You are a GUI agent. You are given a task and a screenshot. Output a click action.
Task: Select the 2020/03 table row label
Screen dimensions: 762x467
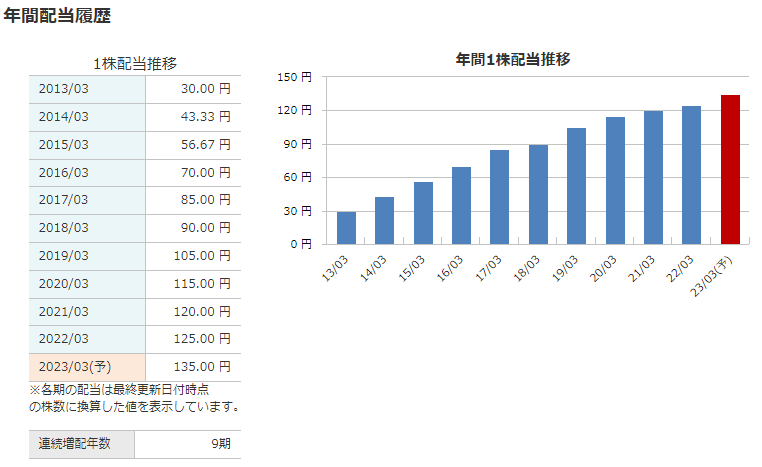pos(64,284)
